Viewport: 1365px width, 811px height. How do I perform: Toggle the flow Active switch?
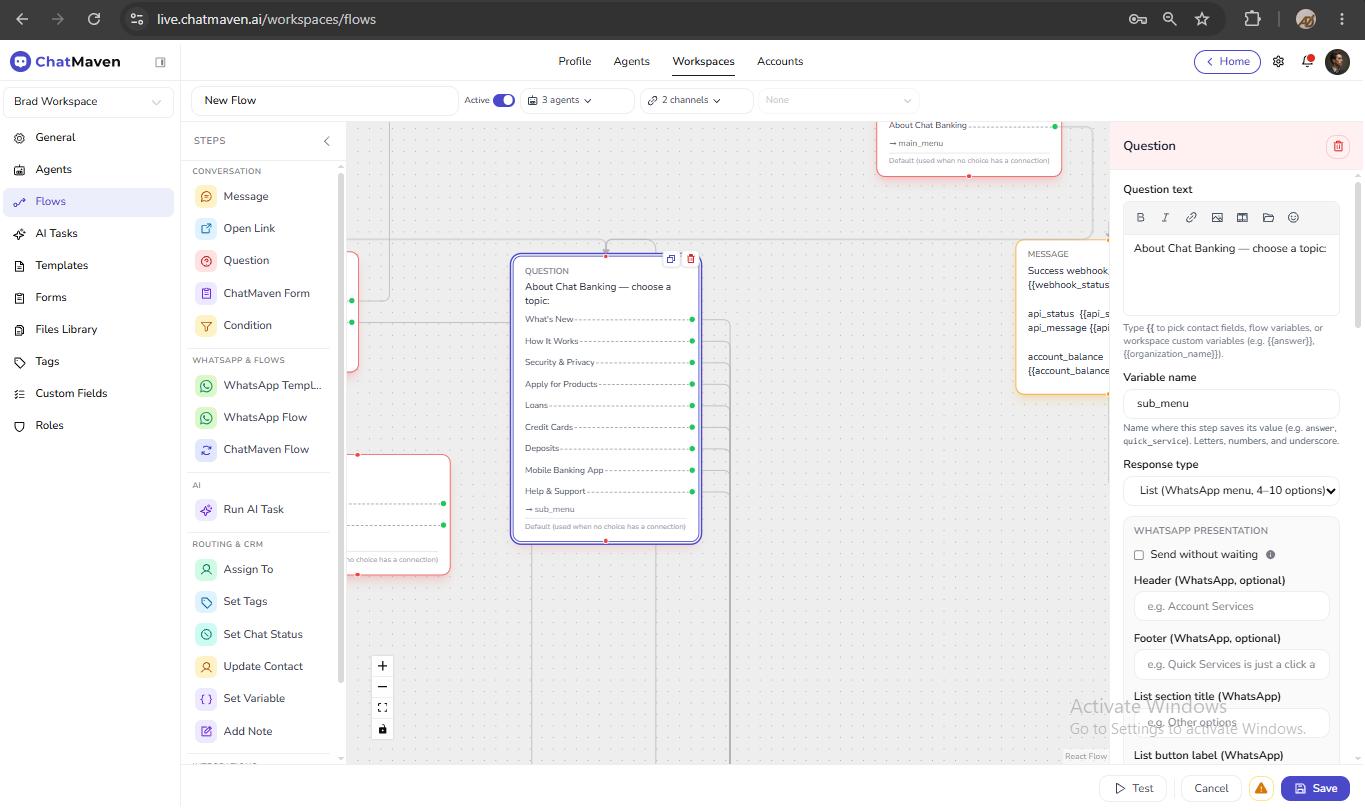tap(504, 100)
